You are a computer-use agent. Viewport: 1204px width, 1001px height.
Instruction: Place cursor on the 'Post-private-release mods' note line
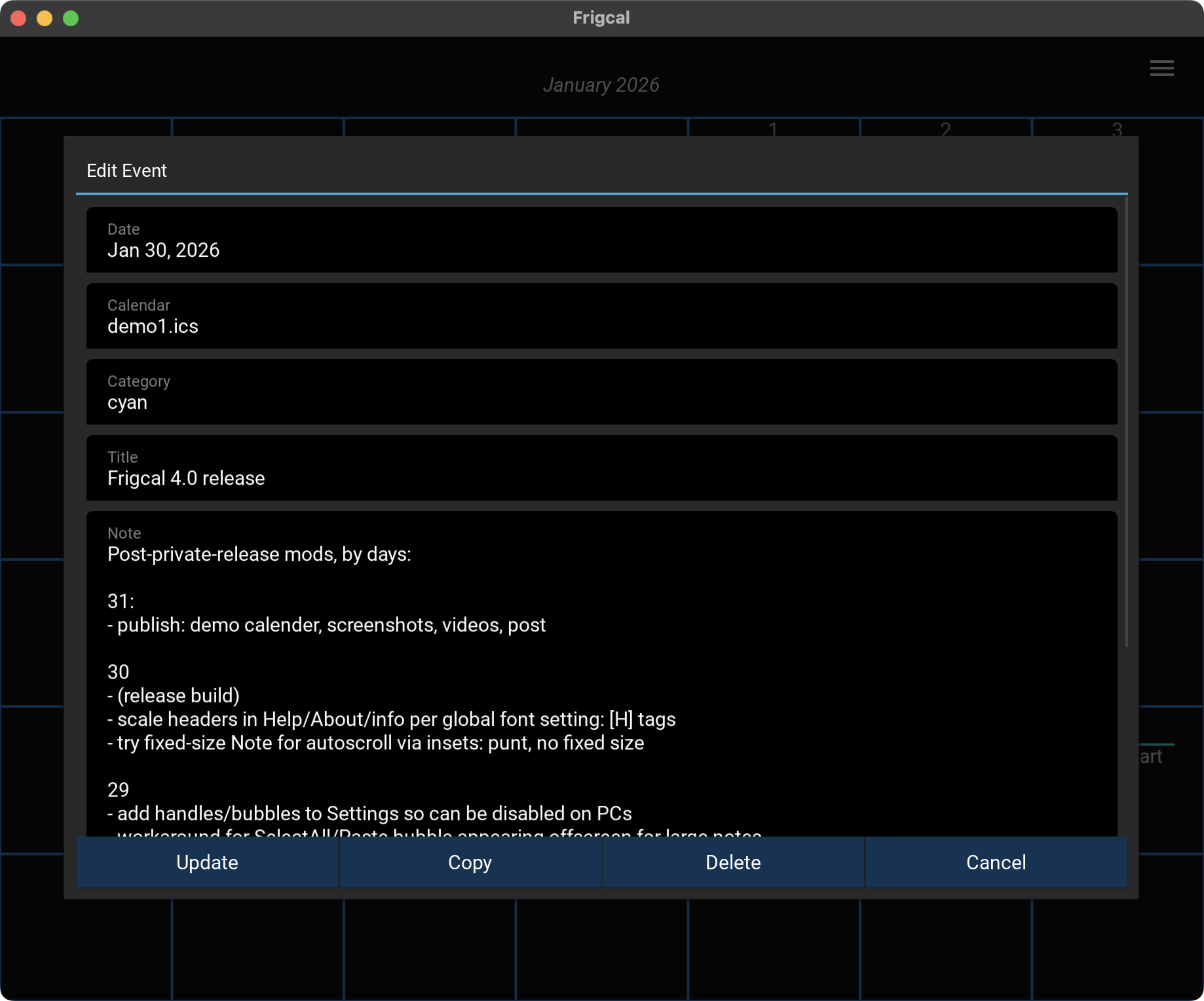259,555
